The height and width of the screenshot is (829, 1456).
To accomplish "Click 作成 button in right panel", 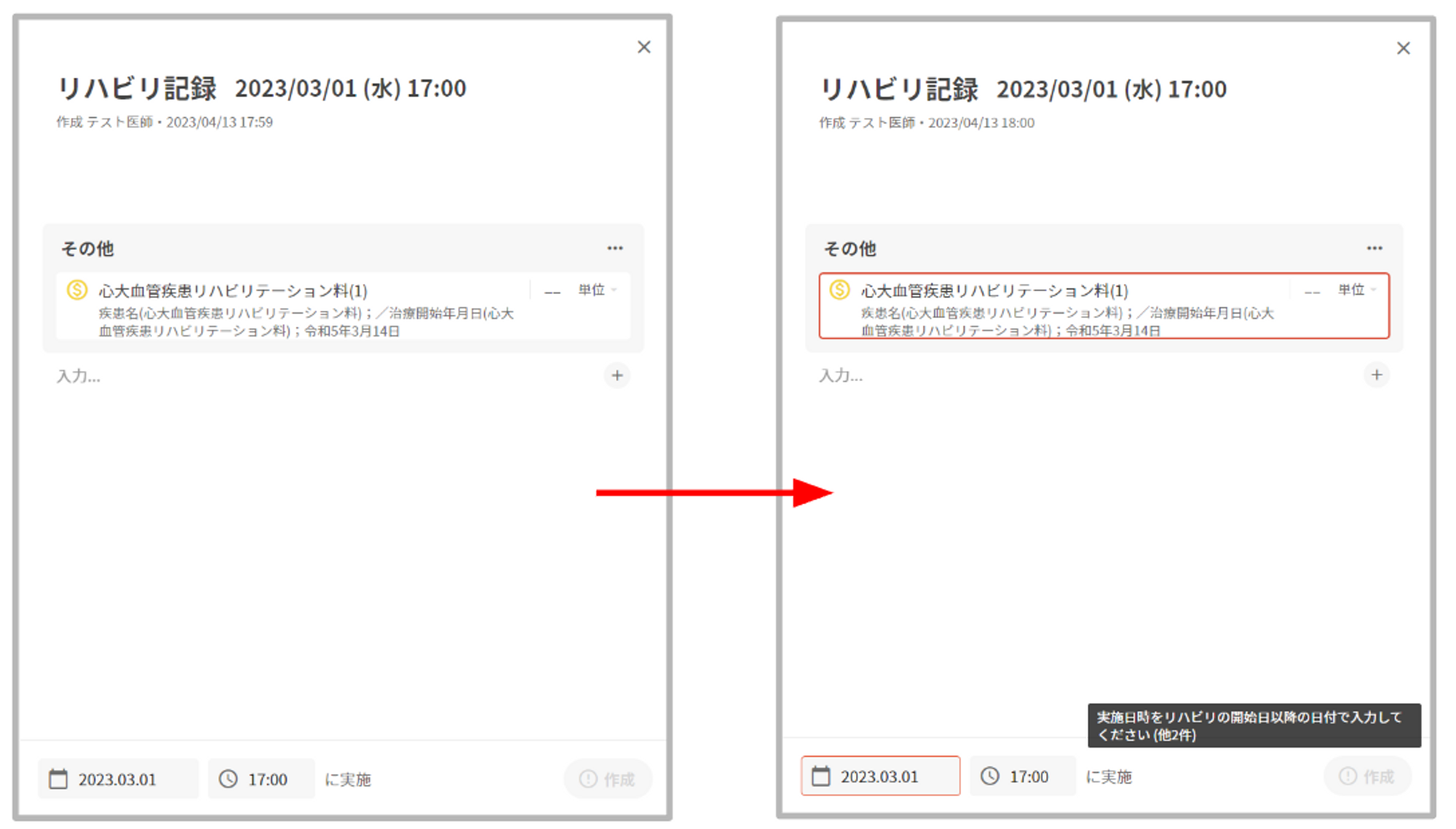I will [1367, 777].
